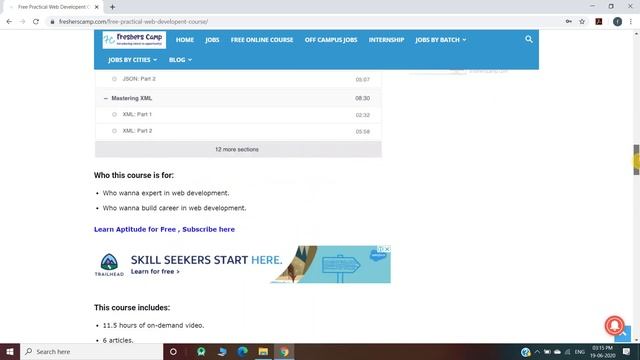Viewport: 640px width, 360px height.
Task: Collapse the Mastering XML section
Action: click(x=106, y=98)
